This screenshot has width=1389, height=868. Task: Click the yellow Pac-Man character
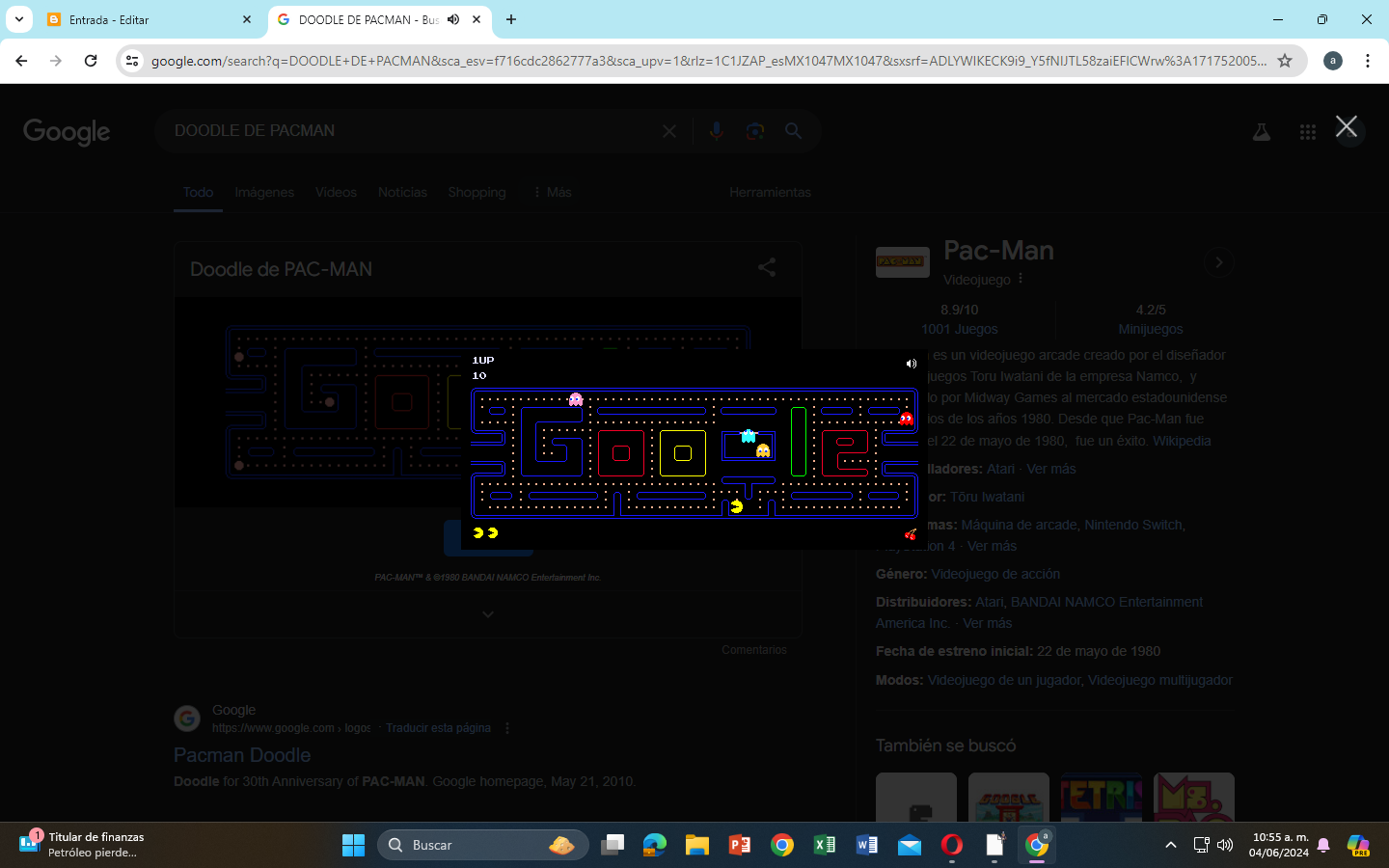[736, 505]
